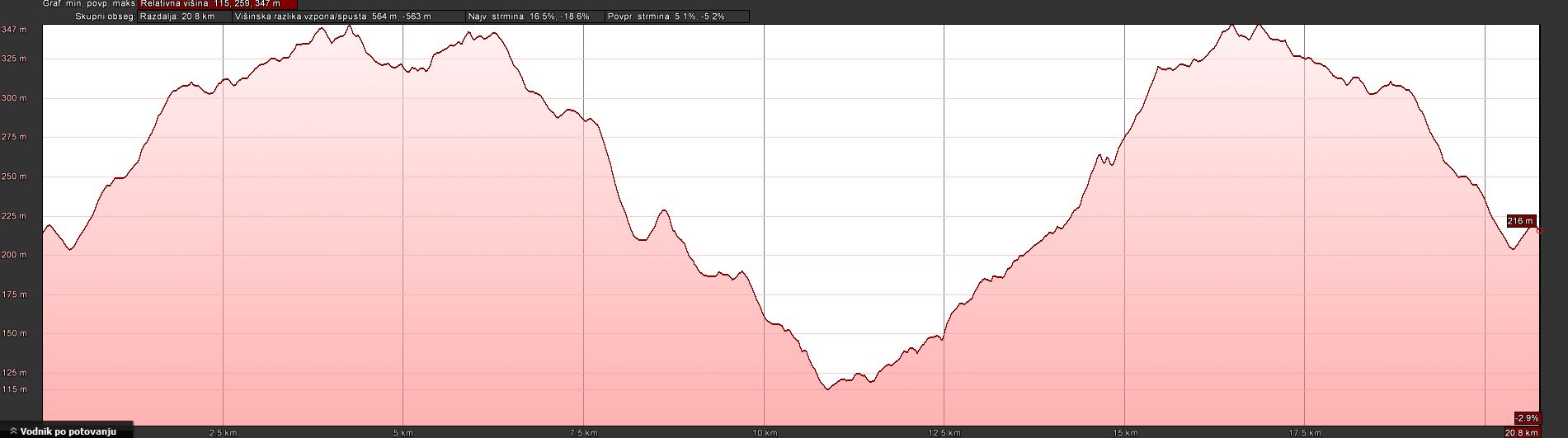Click the 15 km mark on distance axis

tap(1125, 432)
